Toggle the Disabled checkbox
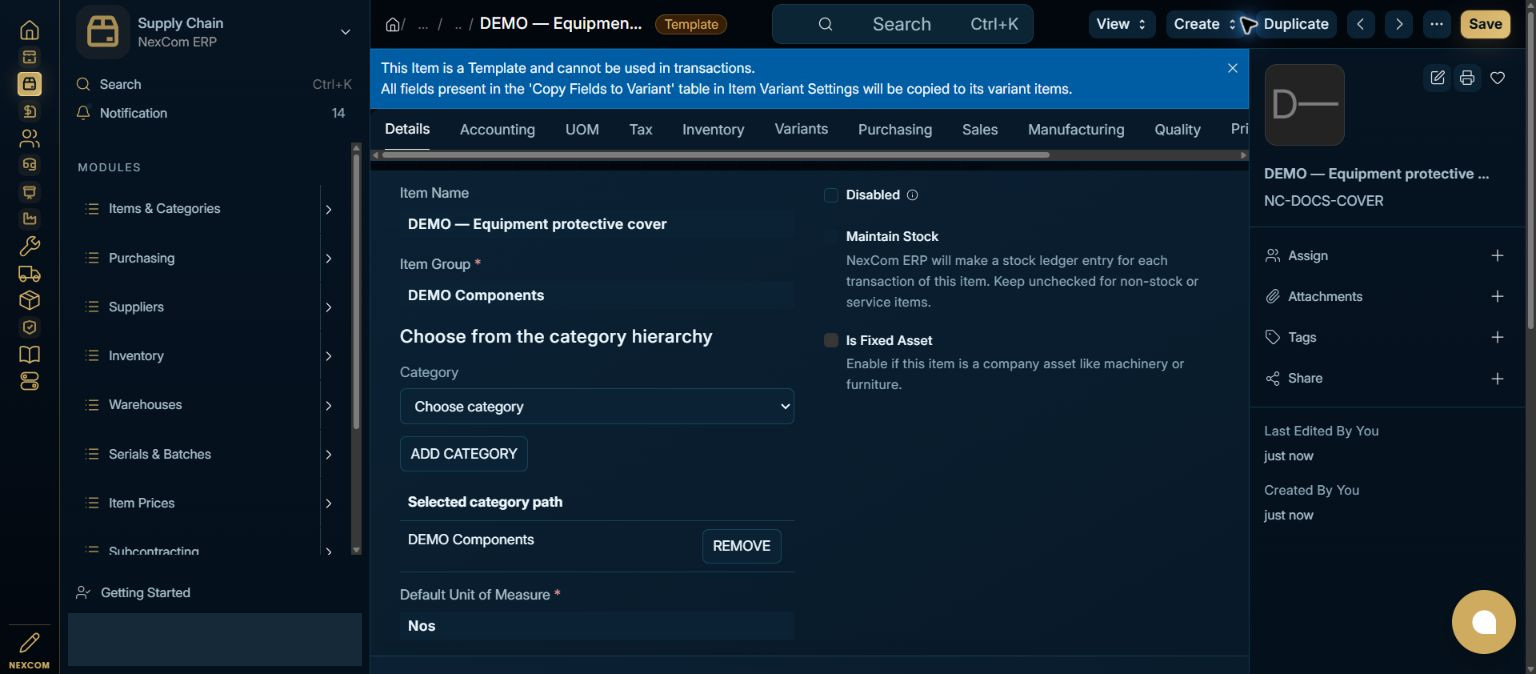 coord(831,195)
